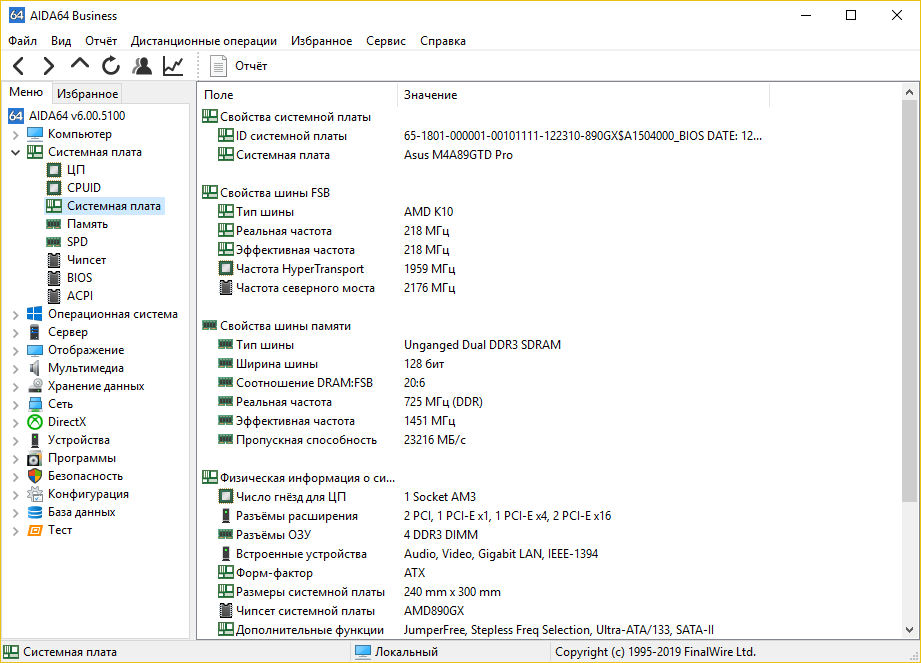
Task: Expand the Хранение данных tree node
Action: [x=15, y=386]
